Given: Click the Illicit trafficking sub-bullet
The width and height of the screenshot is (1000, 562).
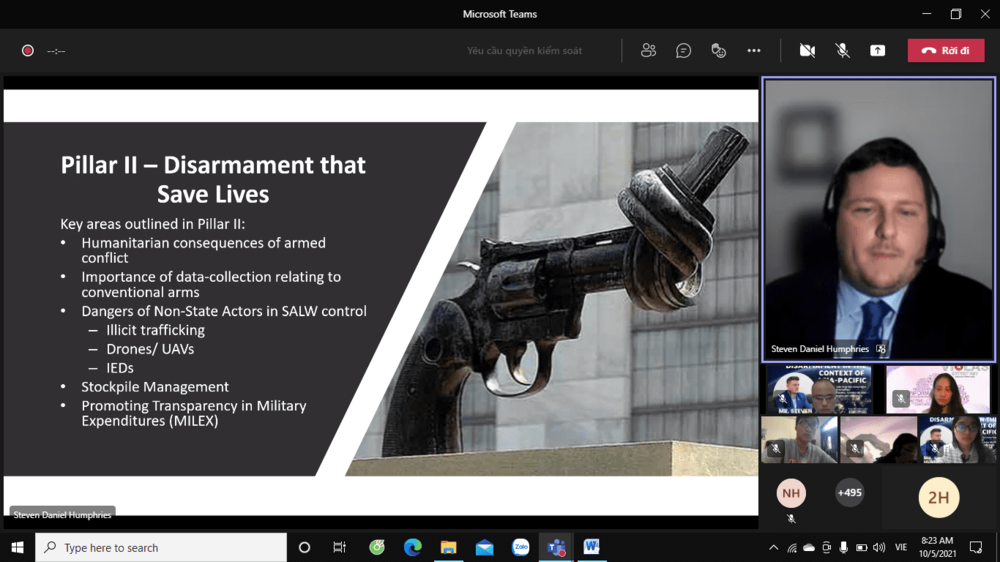Looking at the screenshot, I should (156, 330).
